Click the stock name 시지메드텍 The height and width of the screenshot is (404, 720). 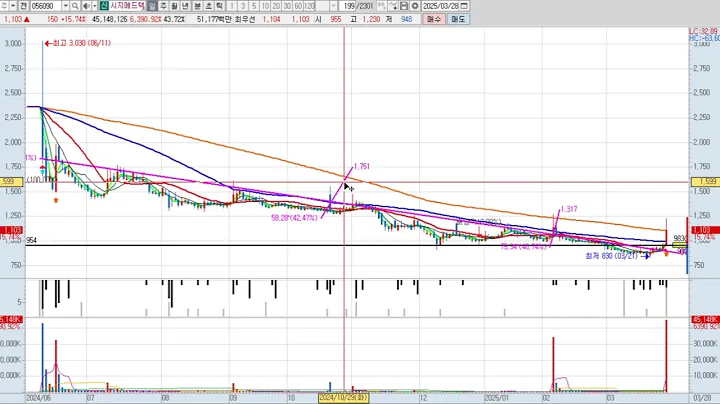pos(127,6)
